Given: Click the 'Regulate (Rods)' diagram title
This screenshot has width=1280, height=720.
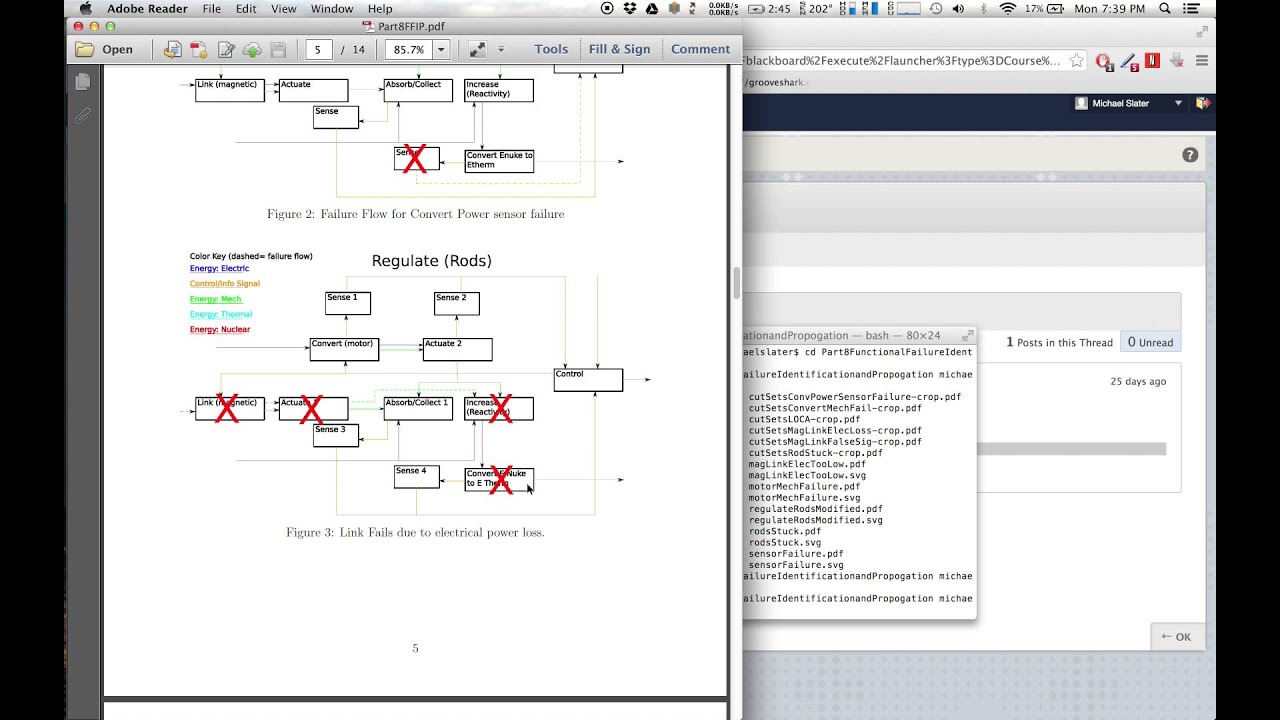Looking at the screenshot, I should point(432,261).
